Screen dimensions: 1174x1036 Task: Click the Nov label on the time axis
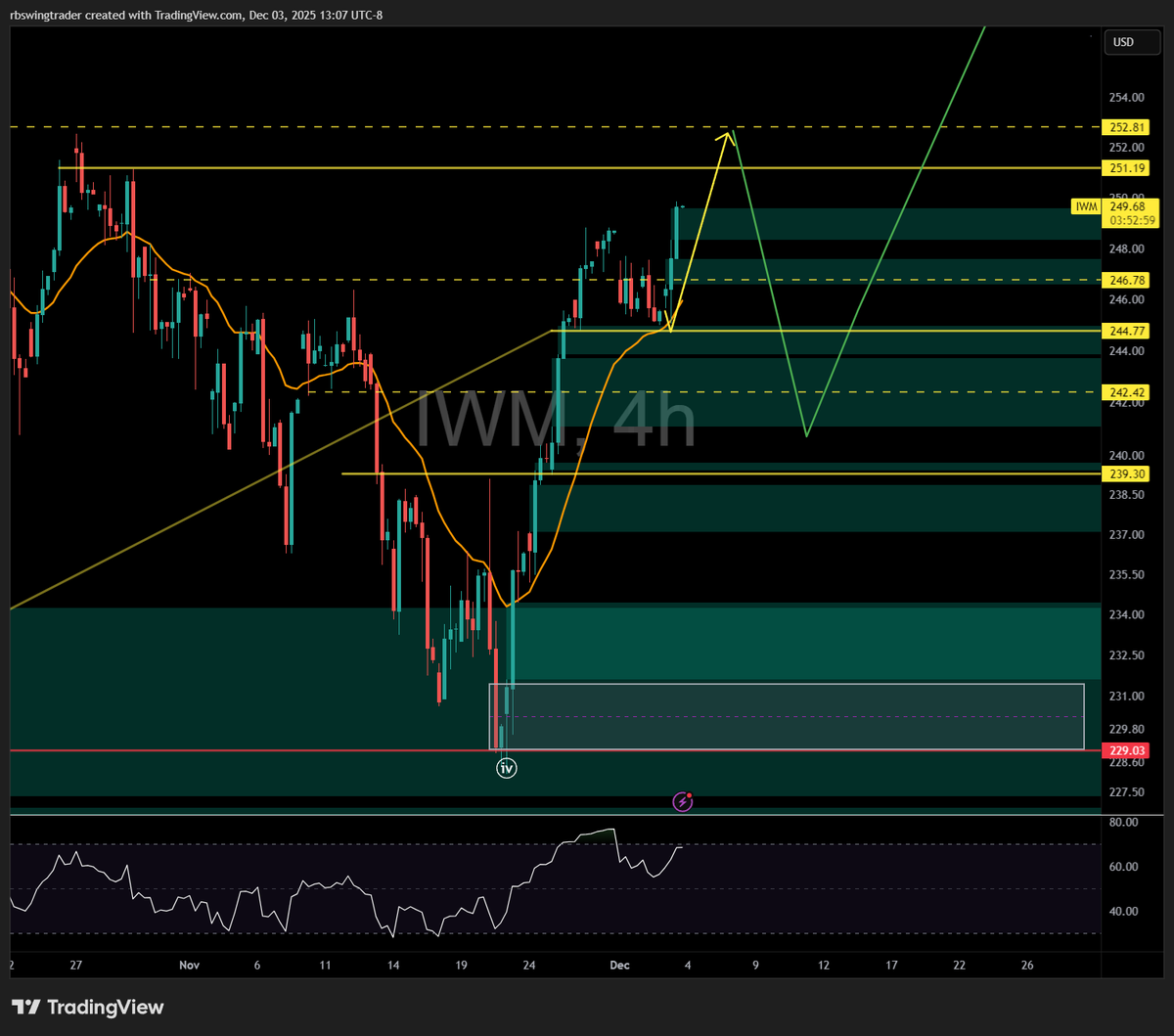click(x=189, y=965)
